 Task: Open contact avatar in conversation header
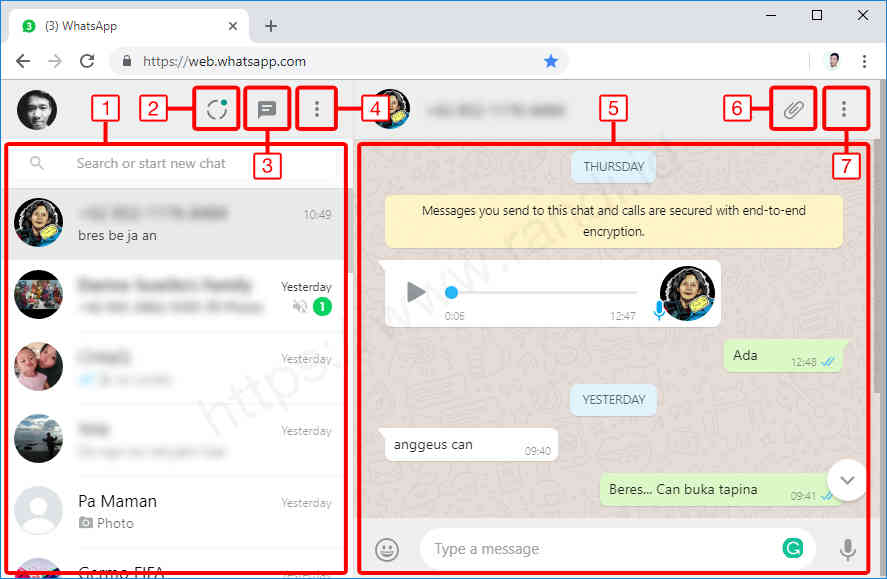click(390, 109)
